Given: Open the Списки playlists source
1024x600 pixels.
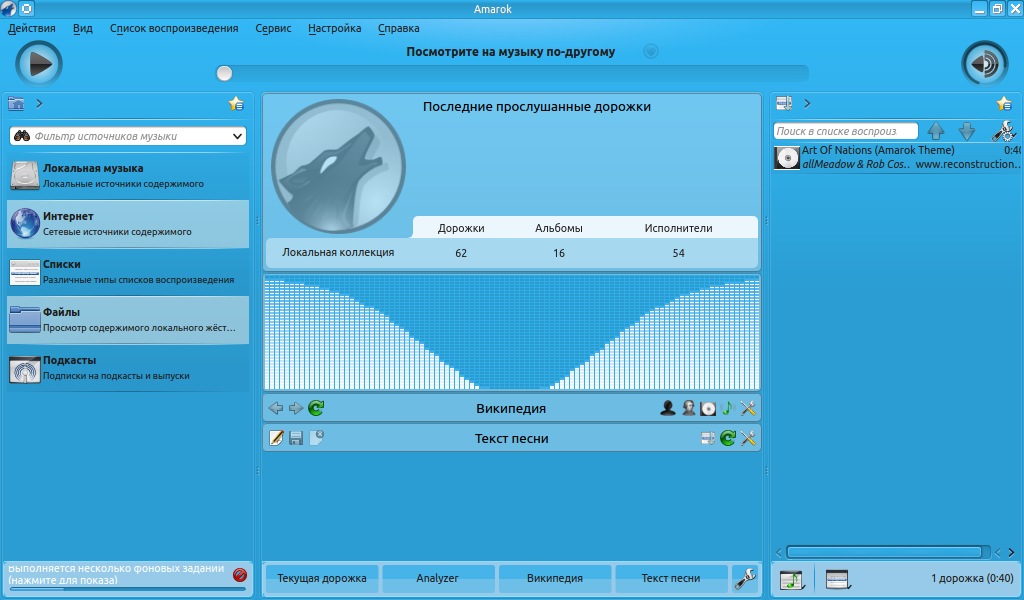Looking at the screenshot, I should [128, 272].
